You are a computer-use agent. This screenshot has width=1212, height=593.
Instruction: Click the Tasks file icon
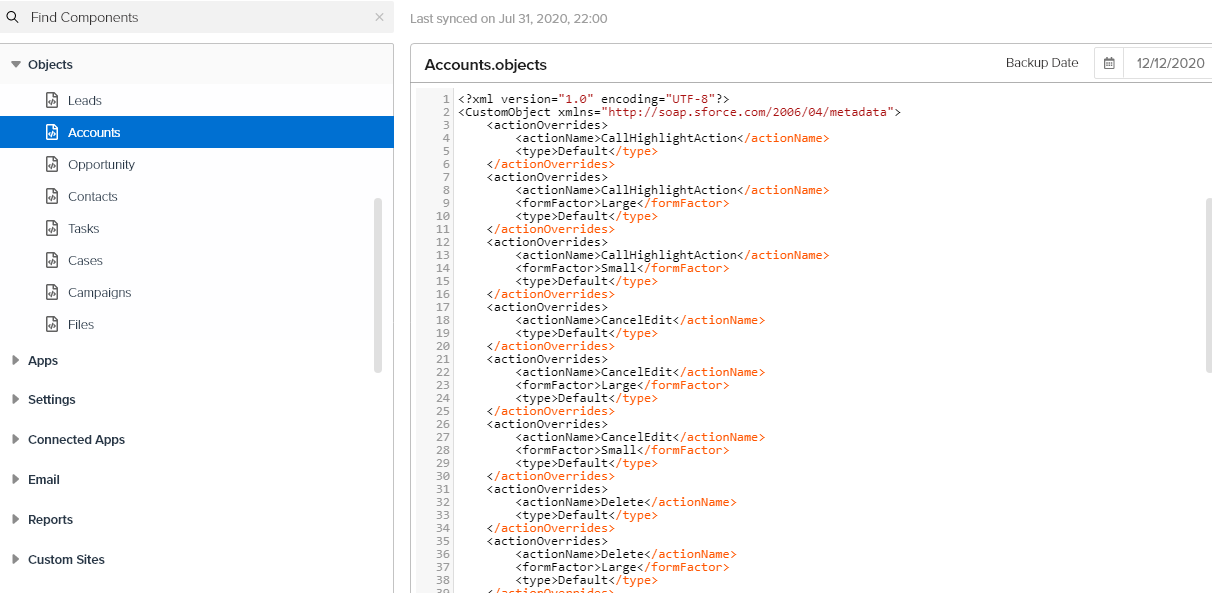click(52, 228)
